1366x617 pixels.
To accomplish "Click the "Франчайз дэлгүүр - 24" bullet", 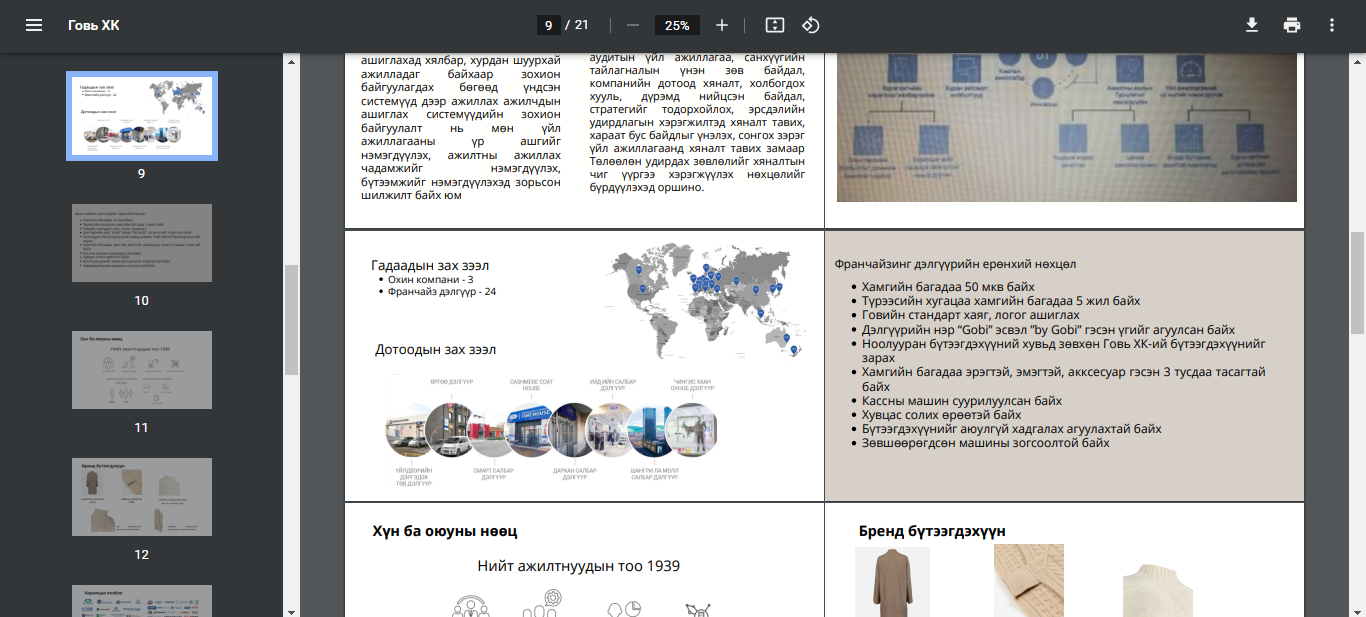I will coord(442,292).
